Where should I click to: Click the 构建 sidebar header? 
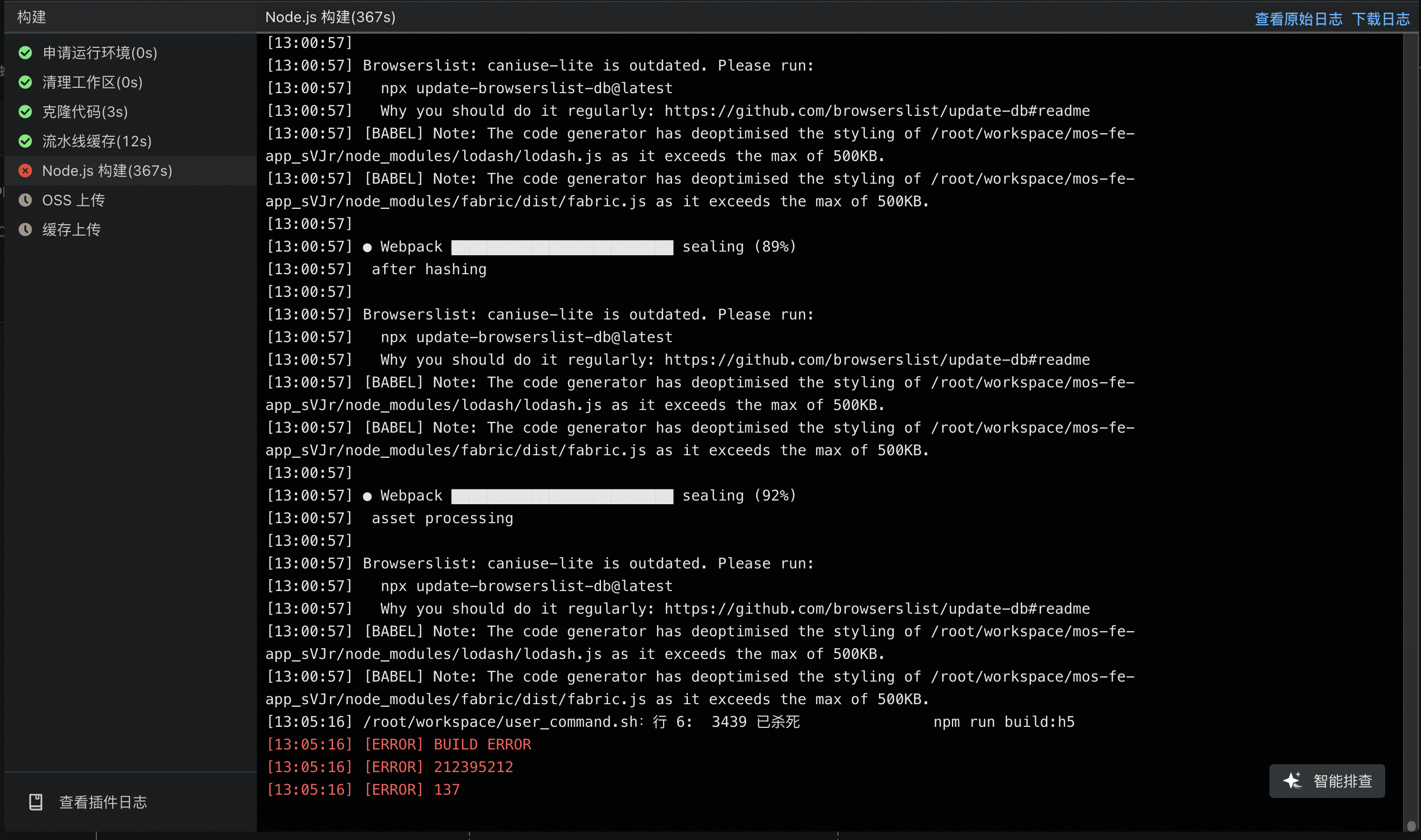32,17
